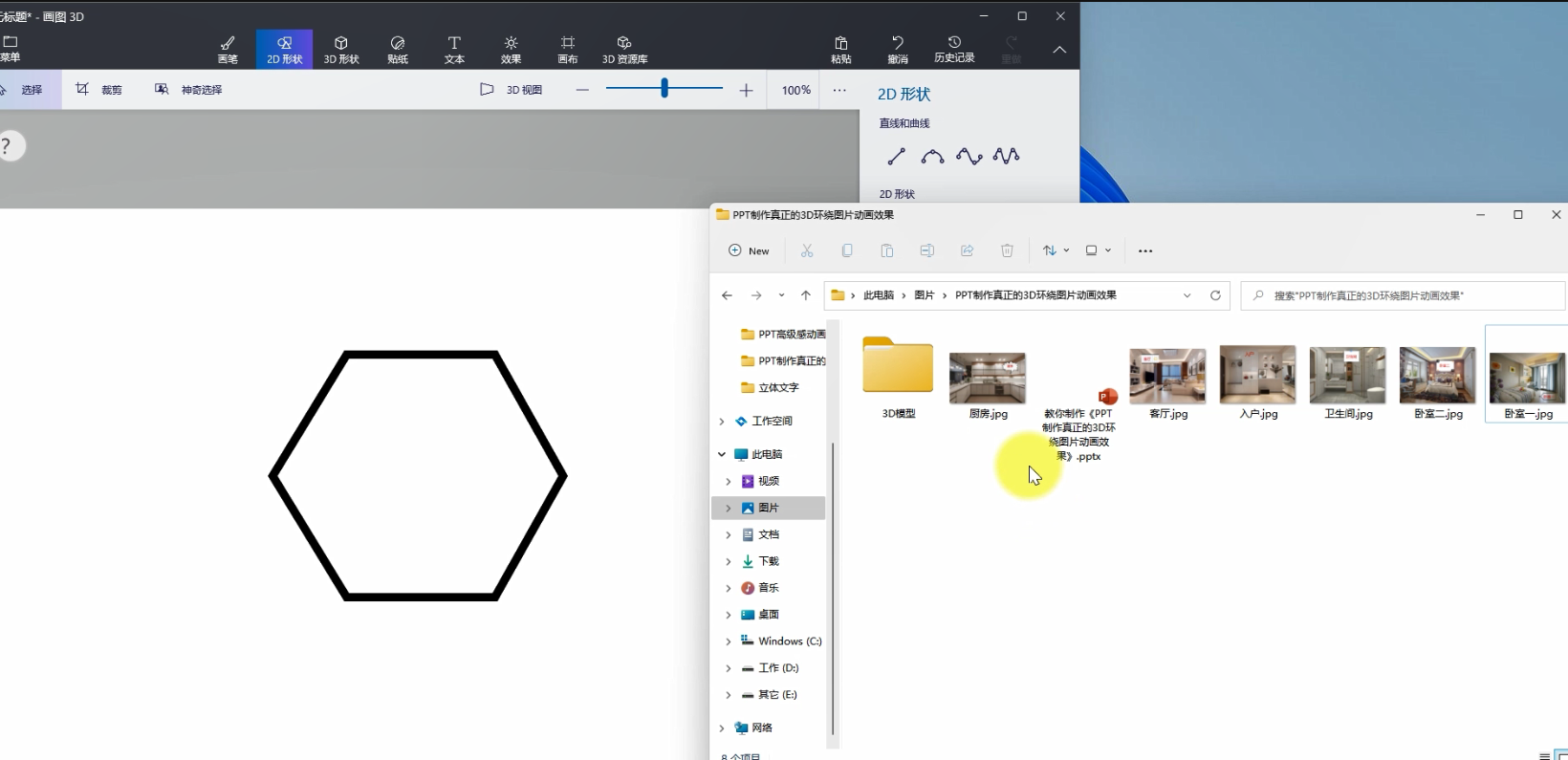Click New in File Explorer
This screenshot has height=760, width=1568.
click(x=749, y=250)
